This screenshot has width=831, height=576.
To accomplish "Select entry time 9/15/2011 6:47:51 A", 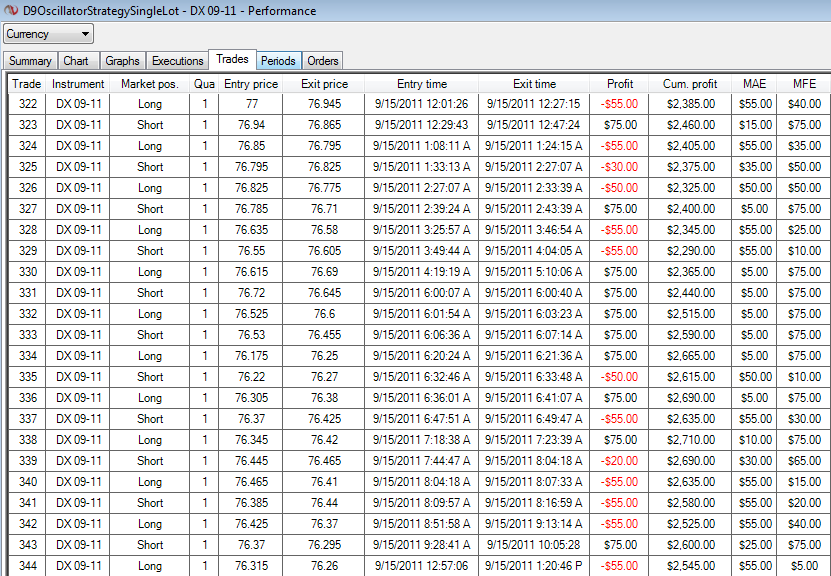I will click(422, 419).
